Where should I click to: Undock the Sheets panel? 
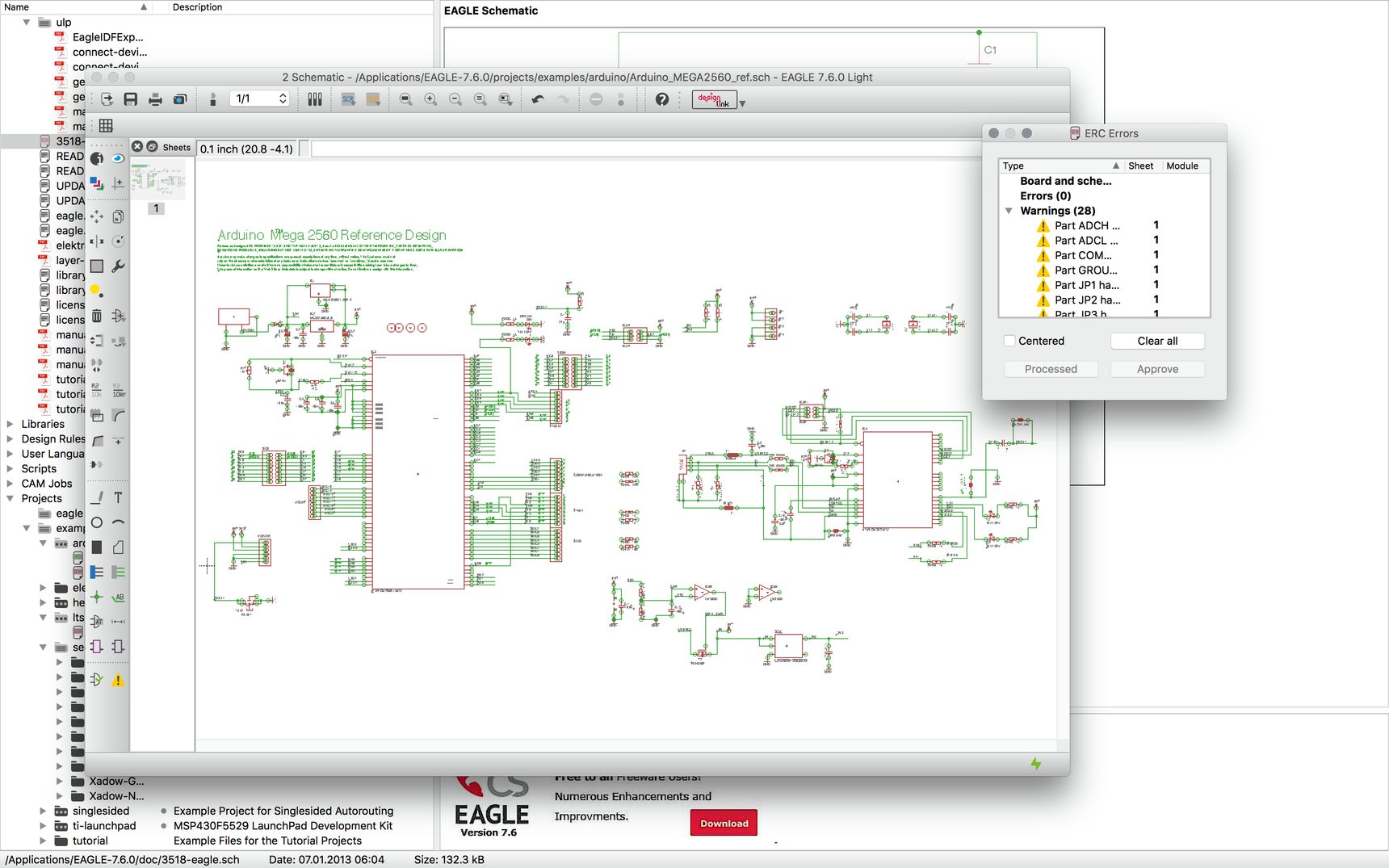click(152, 146)
